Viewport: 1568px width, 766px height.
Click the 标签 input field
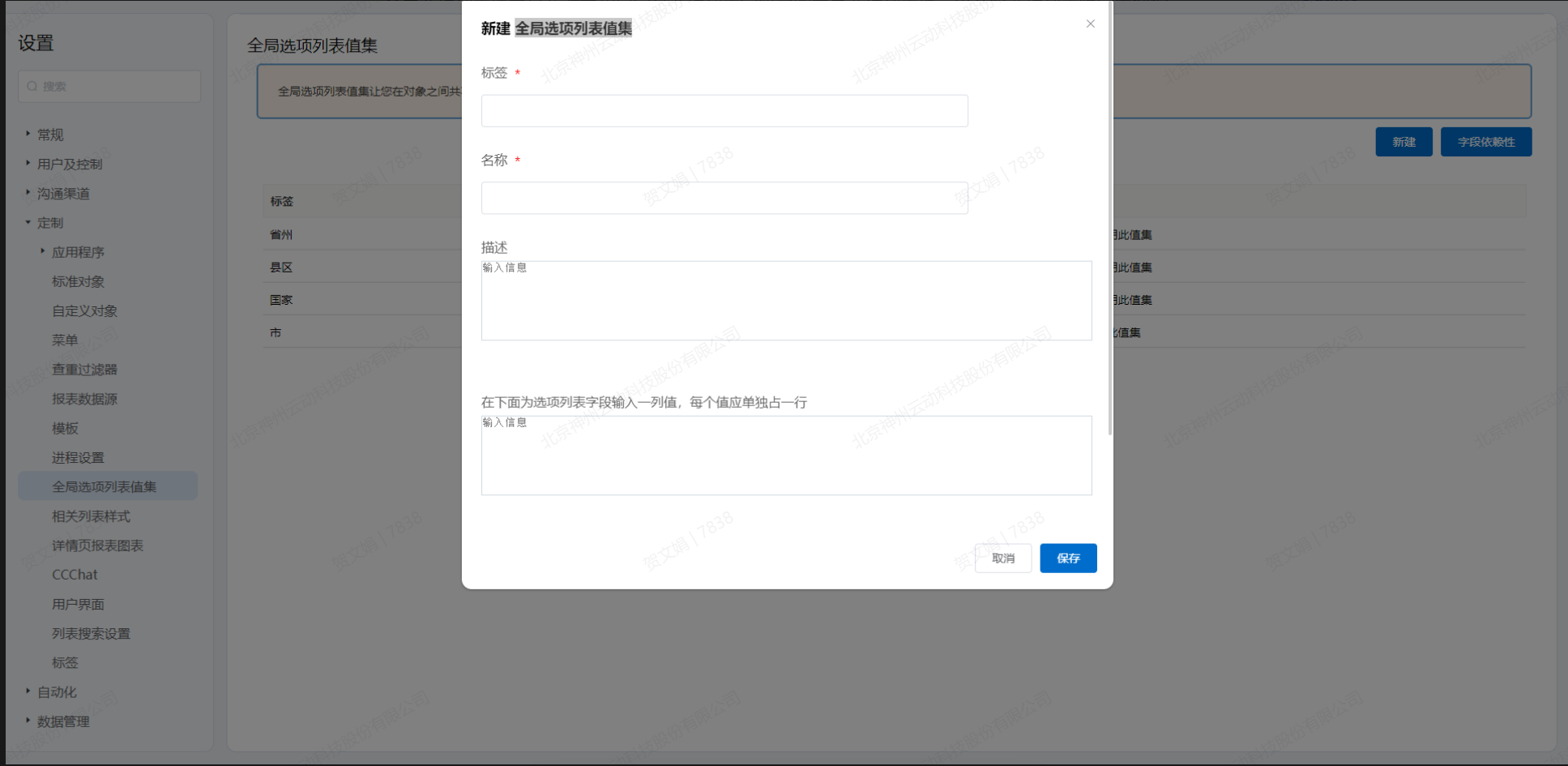(724, 111)
